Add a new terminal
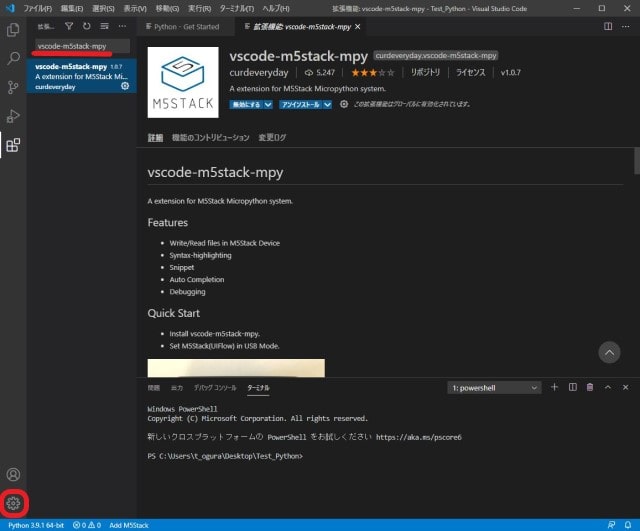This screenshot has width=640, height=531. click(x=554, y=387)
